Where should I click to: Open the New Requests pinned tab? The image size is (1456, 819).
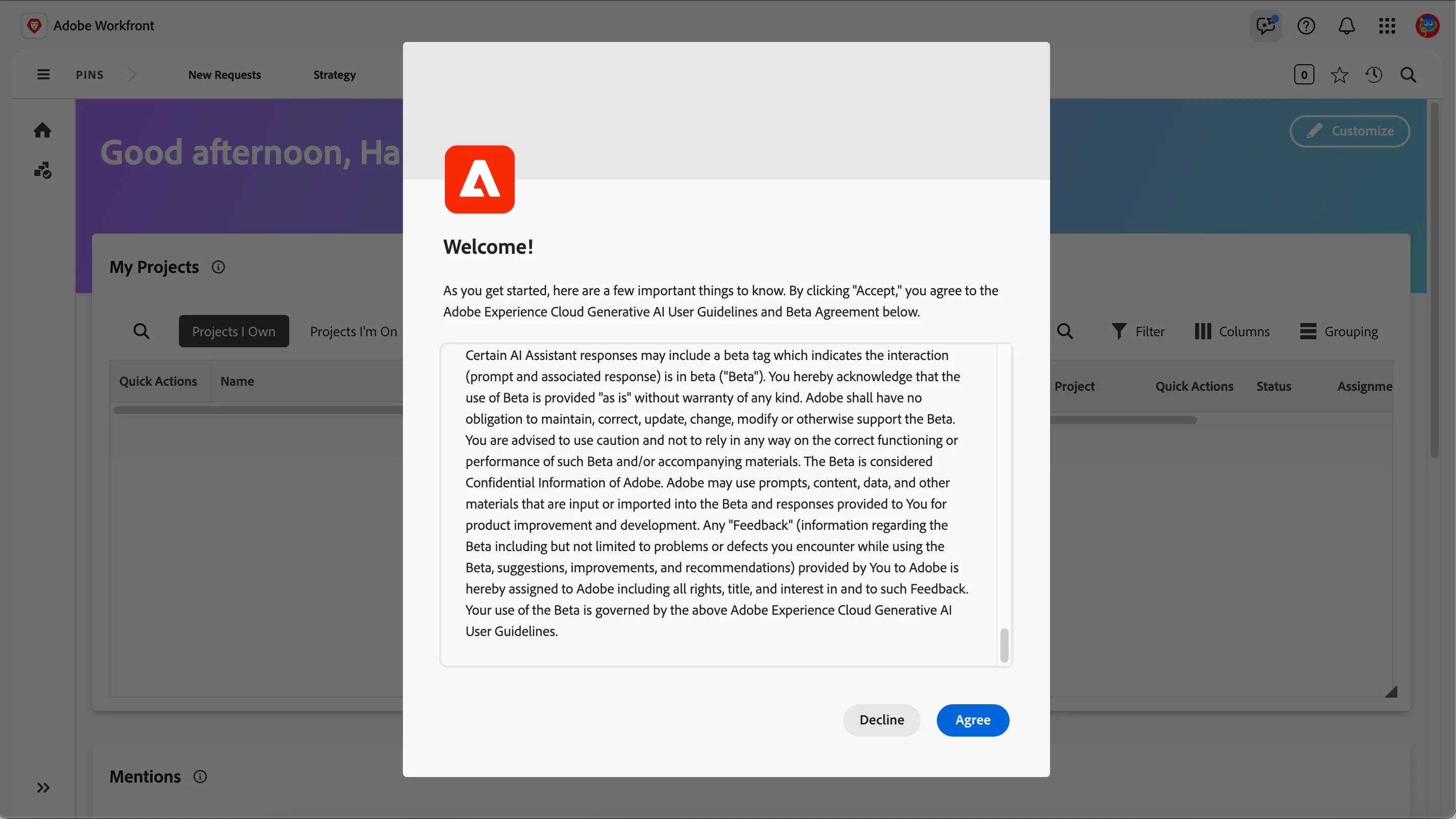click(224, 75)
